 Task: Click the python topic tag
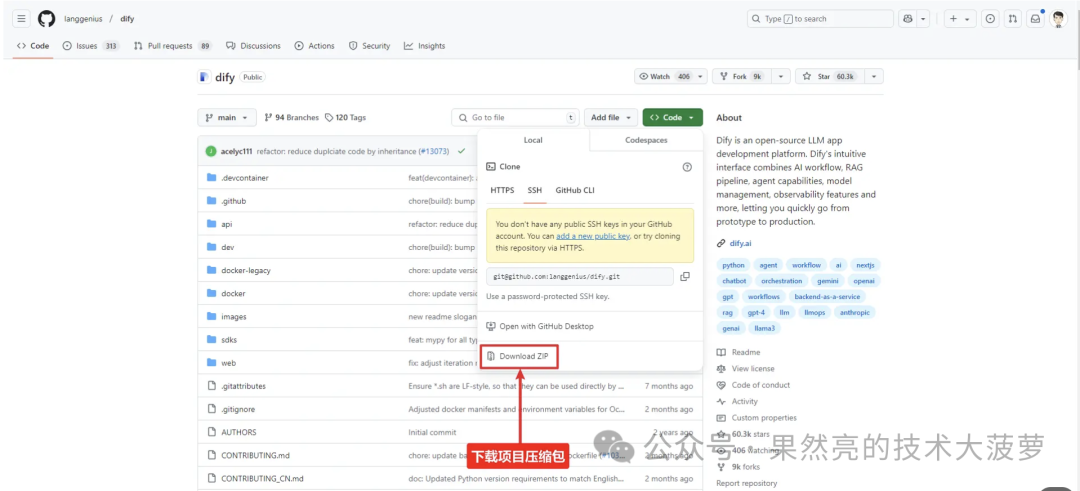734,265
